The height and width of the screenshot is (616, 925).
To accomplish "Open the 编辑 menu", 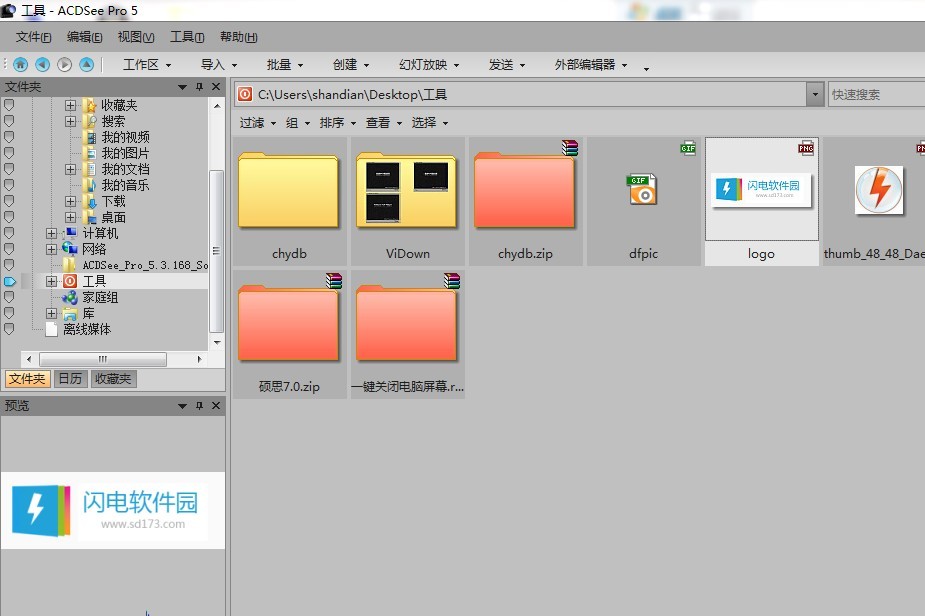I will pos(84,37).
